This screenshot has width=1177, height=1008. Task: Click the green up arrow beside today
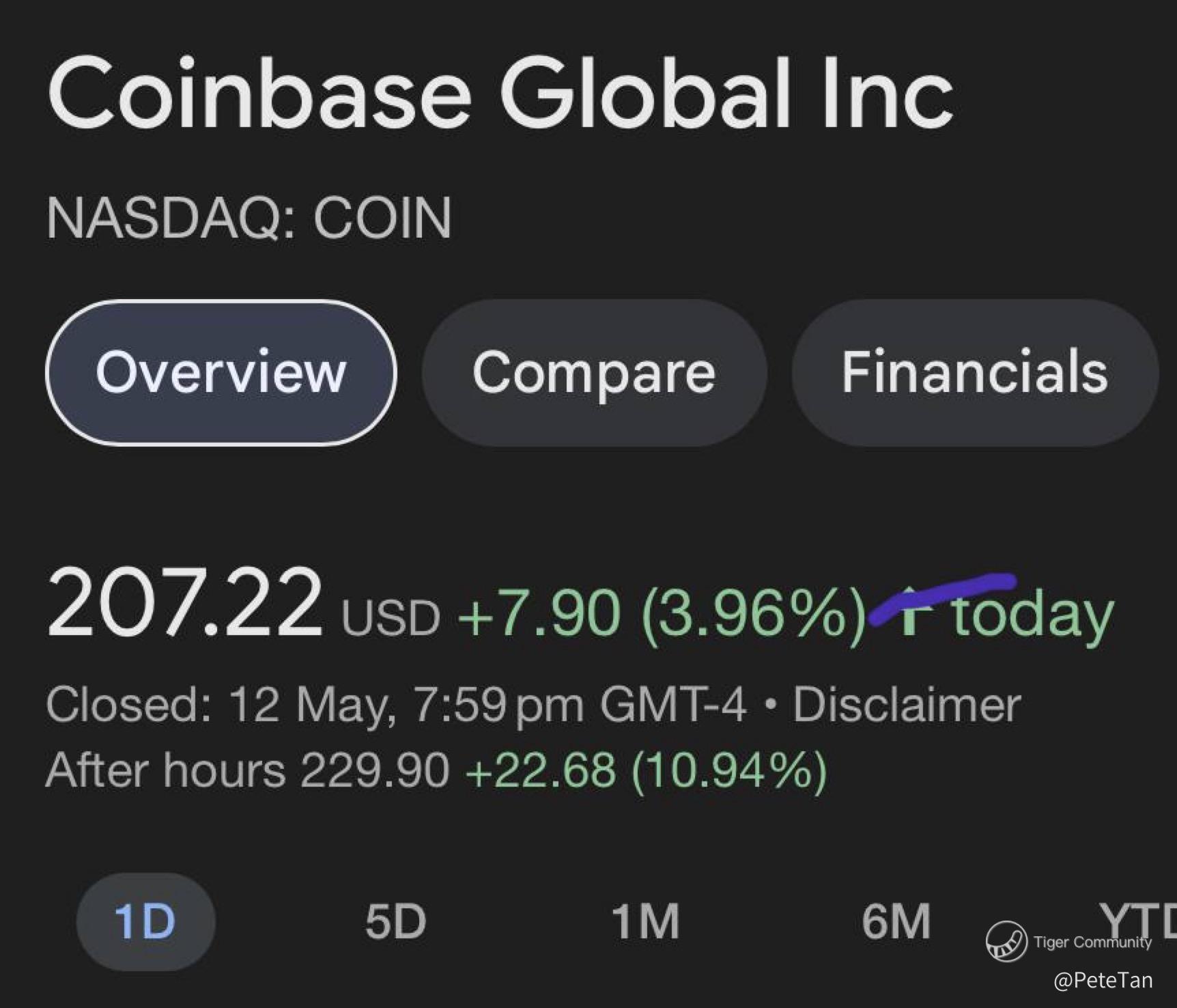pos(908,613)
